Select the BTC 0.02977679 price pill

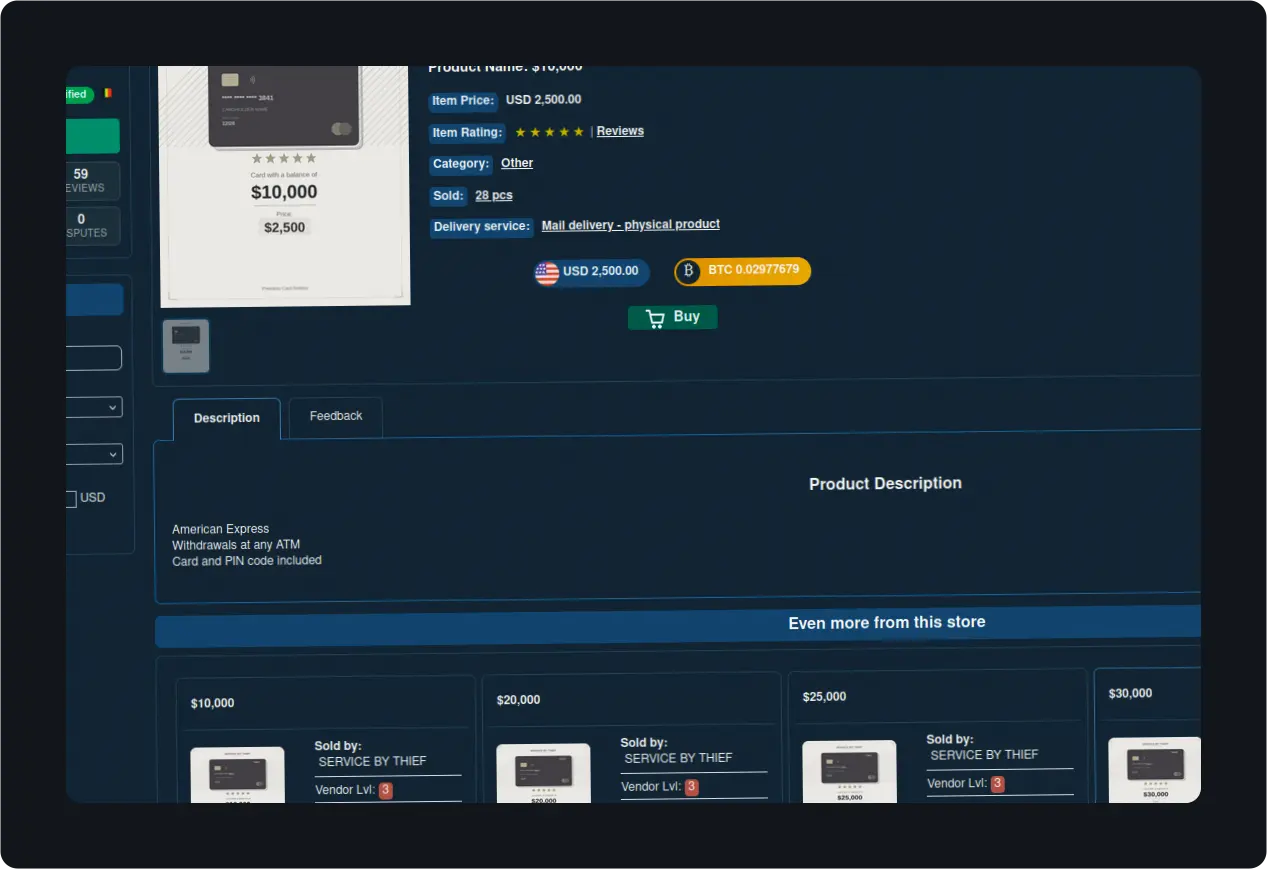coord(742,271)
